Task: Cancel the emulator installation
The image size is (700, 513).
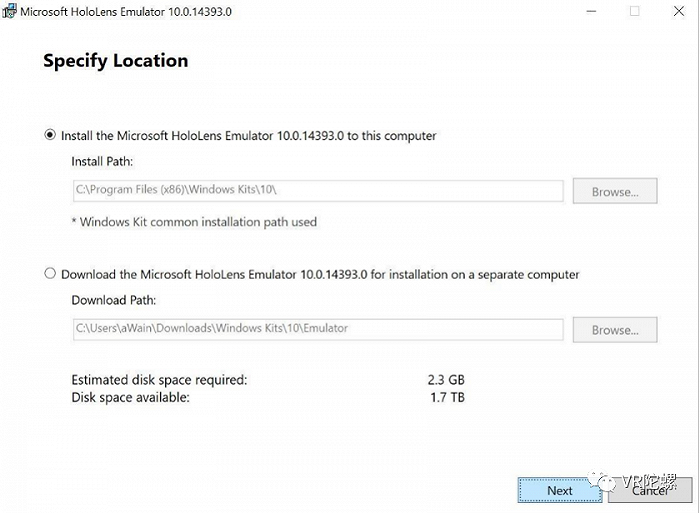Action: tap(650, 490)
